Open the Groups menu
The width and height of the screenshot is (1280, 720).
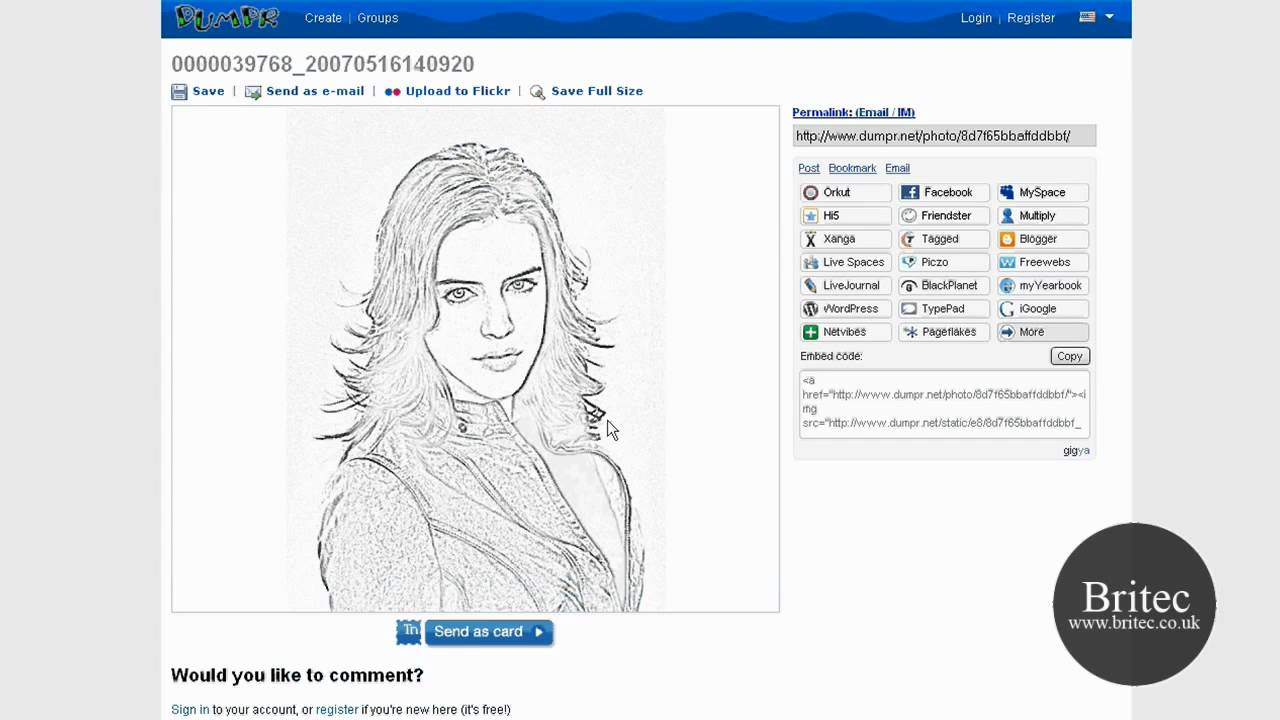(x=377, y=17)
